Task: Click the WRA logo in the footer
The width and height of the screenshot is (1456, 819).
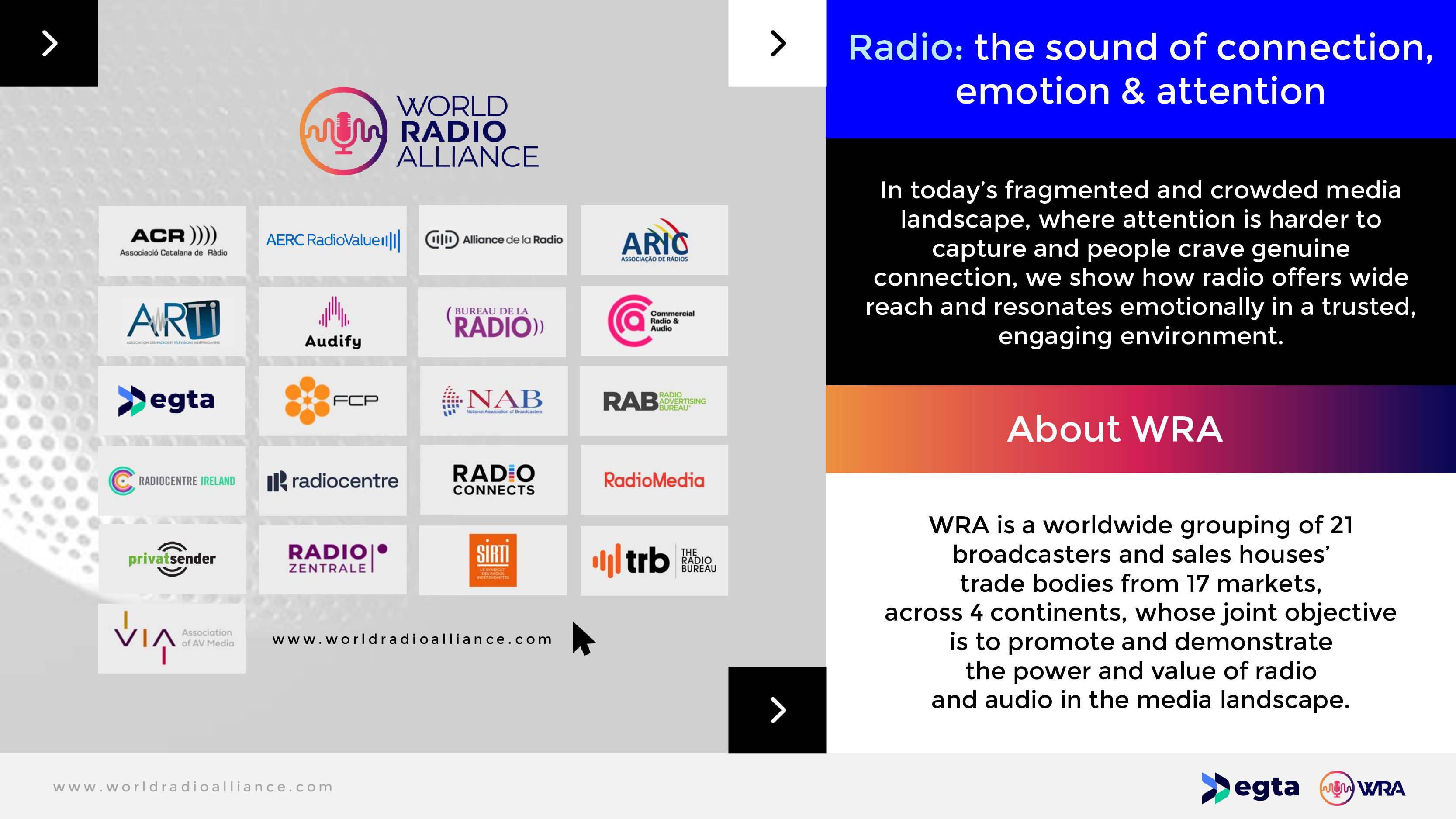Action: (1363, 788)
